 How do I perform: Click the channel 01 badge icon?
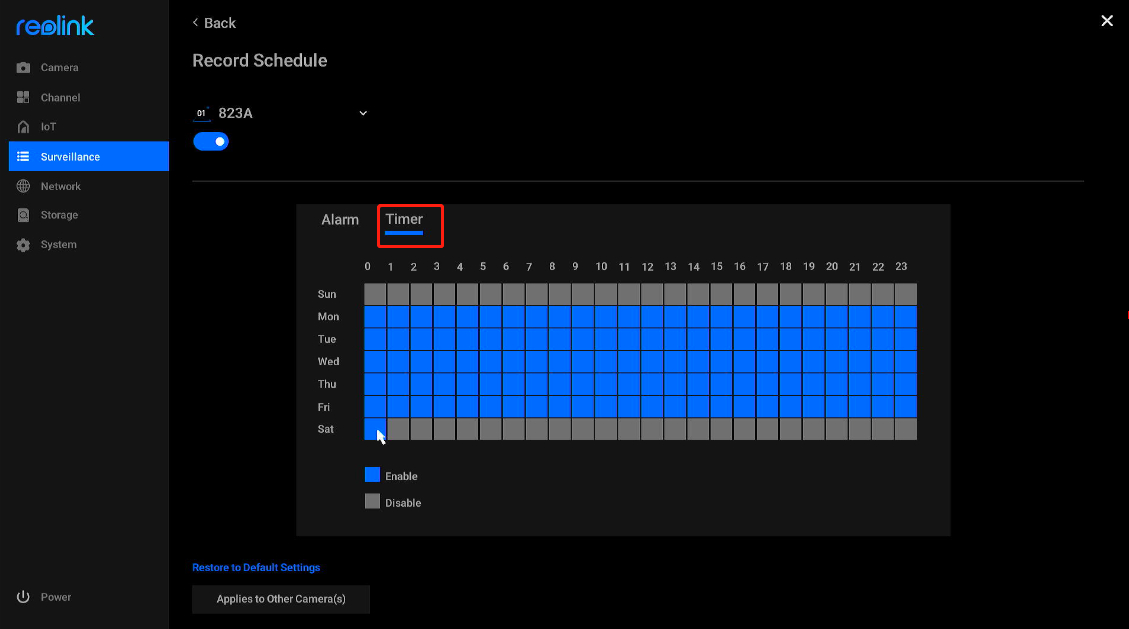(202, 113)
